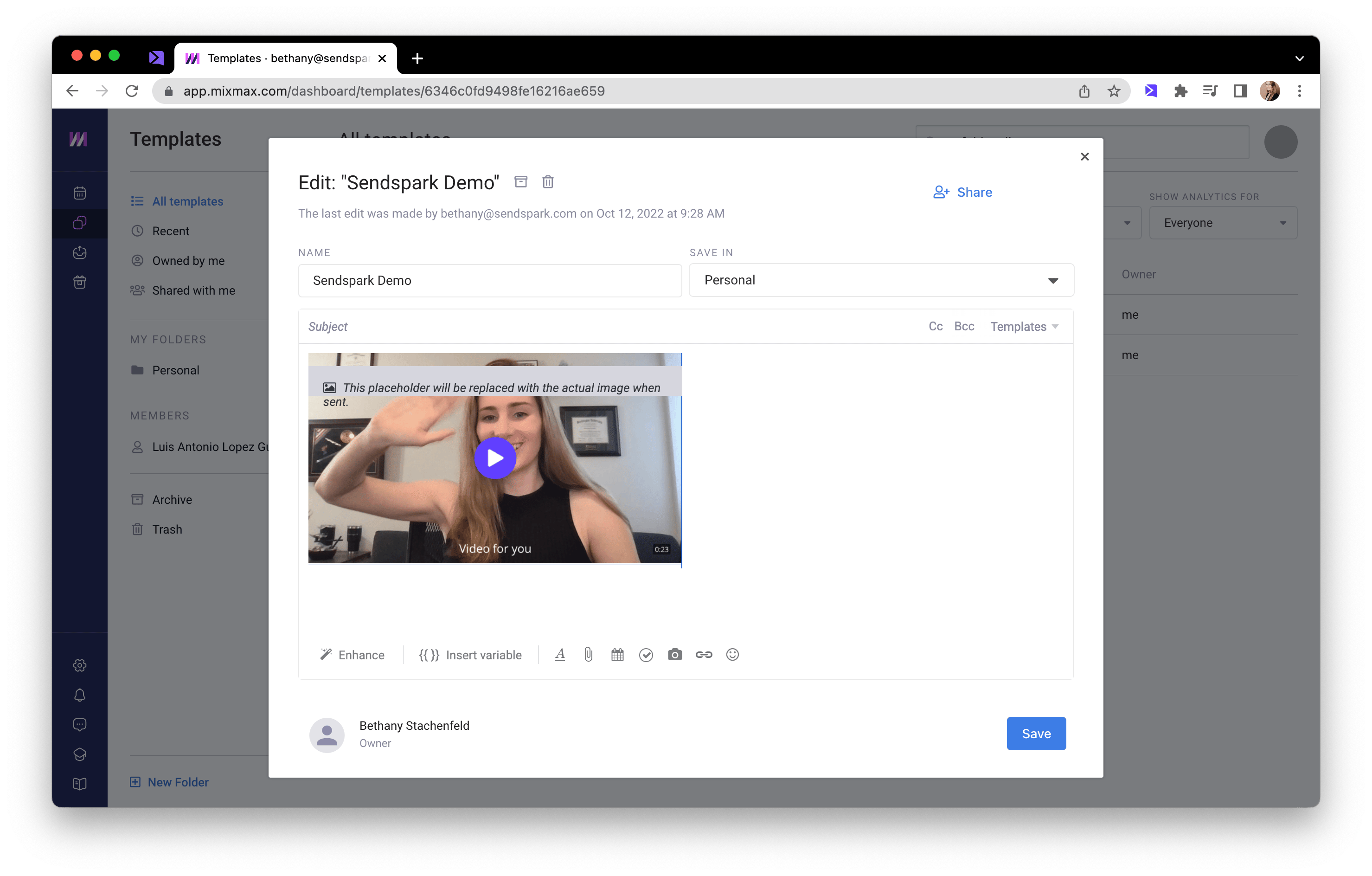This screenshot has height=876, width=1372.
Task: Open the media control (music note) icon
Action: [1210, 91]
